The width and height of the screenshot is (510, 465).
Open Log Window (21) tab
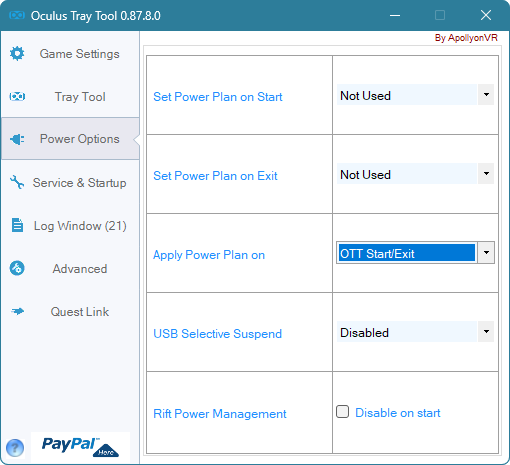click(x=70, y=226)
